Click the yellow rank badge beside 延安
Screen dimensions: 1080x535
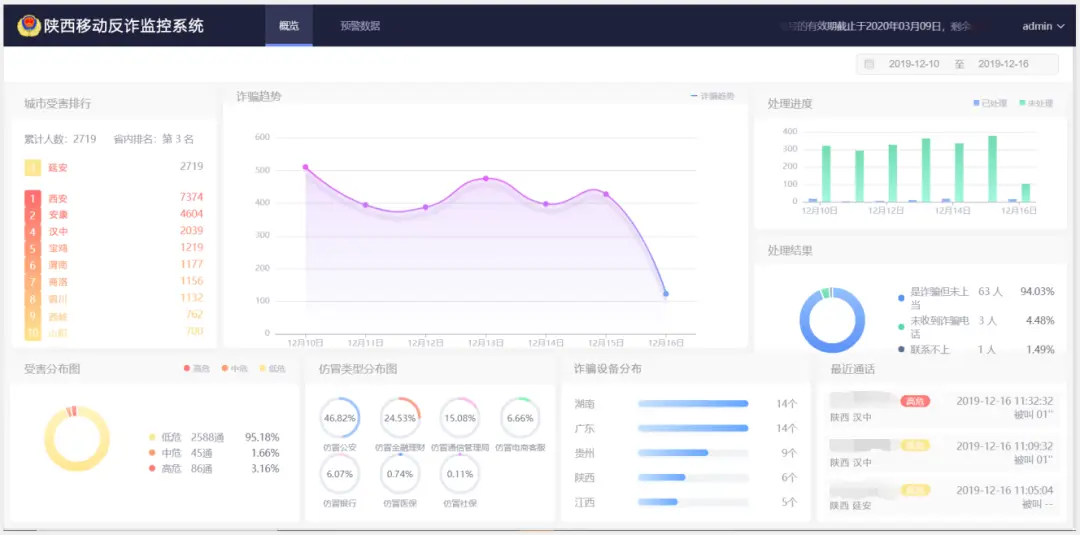32,167
